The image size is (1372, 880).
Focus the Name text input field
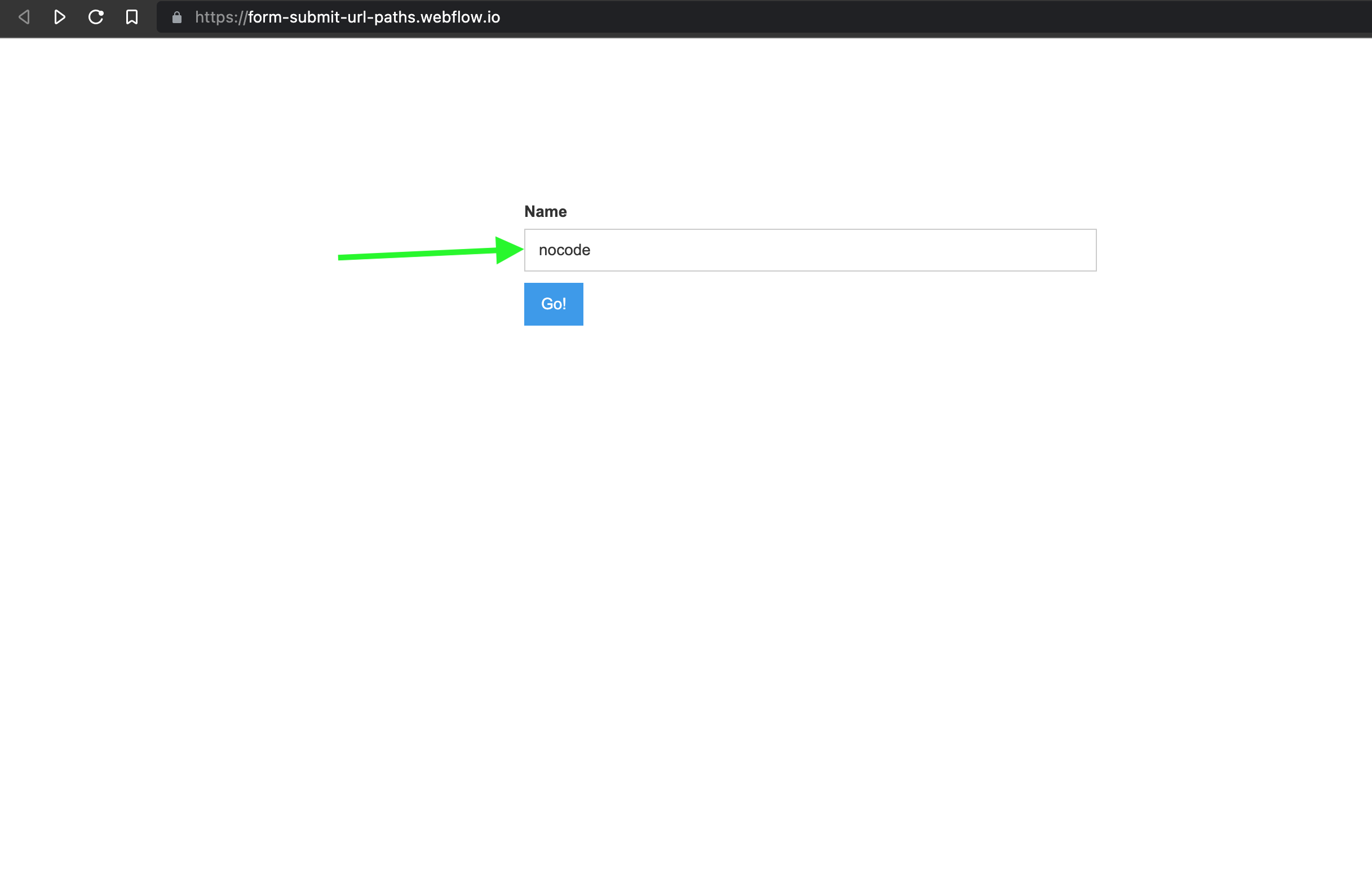click(809, 250)
